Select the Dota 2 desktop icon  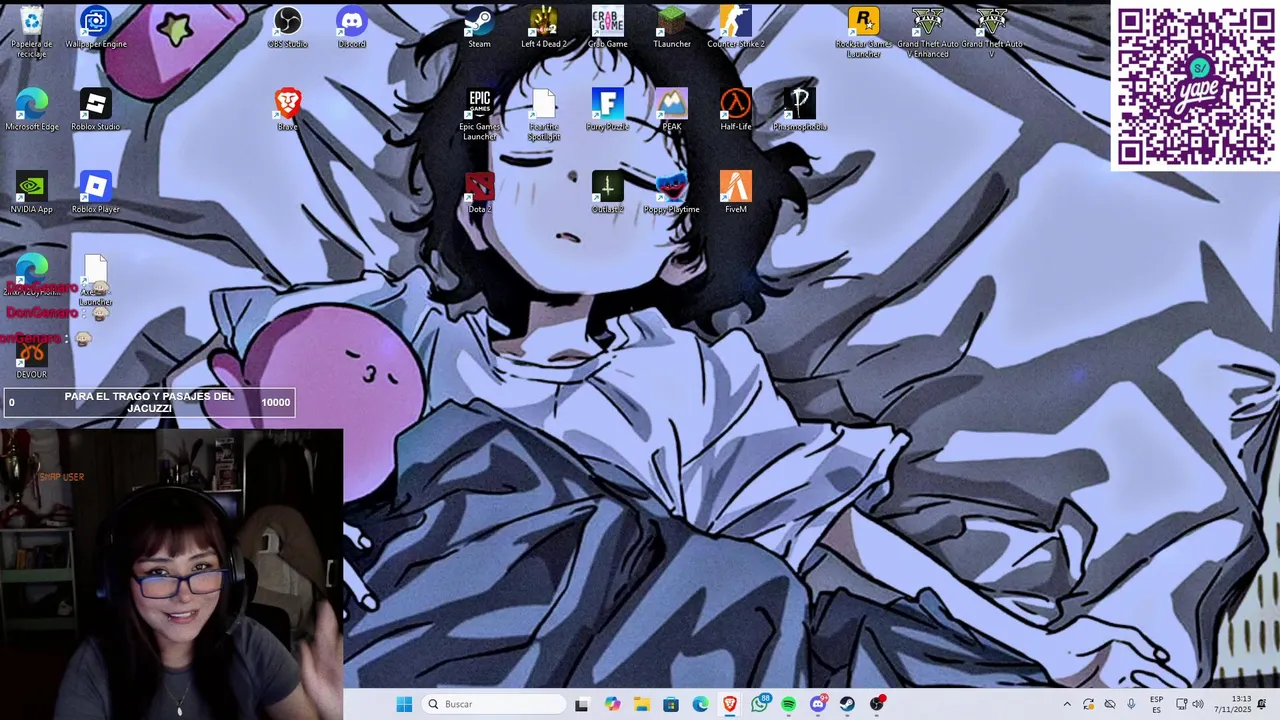[x=479, y=193]
